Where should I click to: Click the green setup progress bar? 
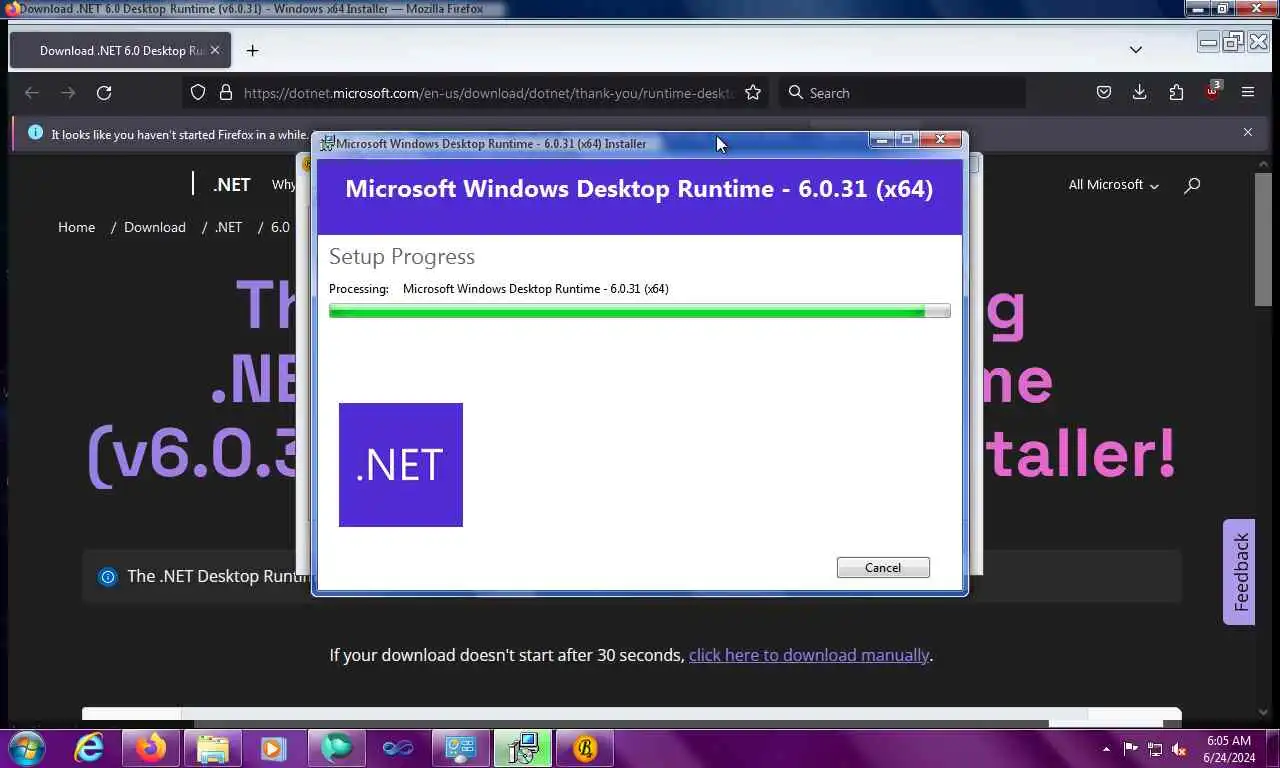(x=639, y=312)
